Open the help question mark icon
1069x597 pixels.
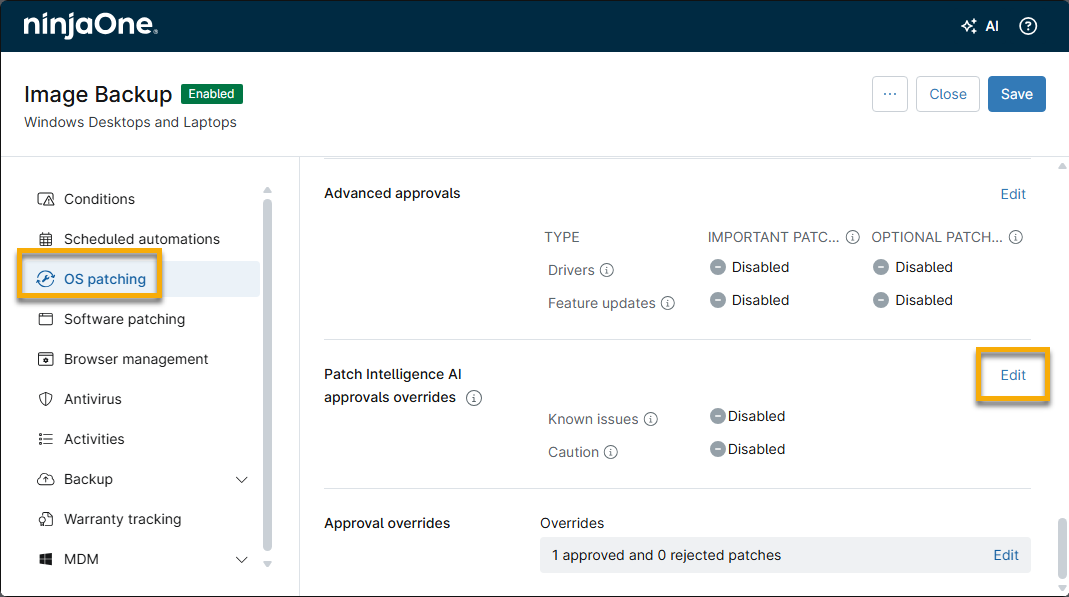1027,26
